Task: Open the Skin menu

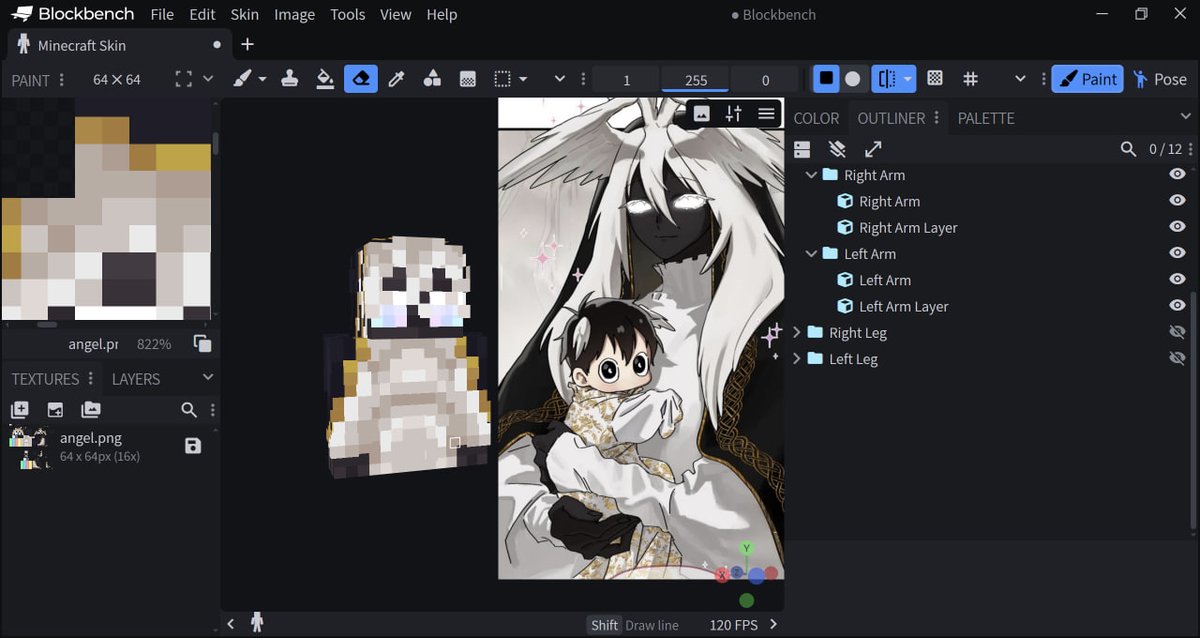Action: point(244,14)
